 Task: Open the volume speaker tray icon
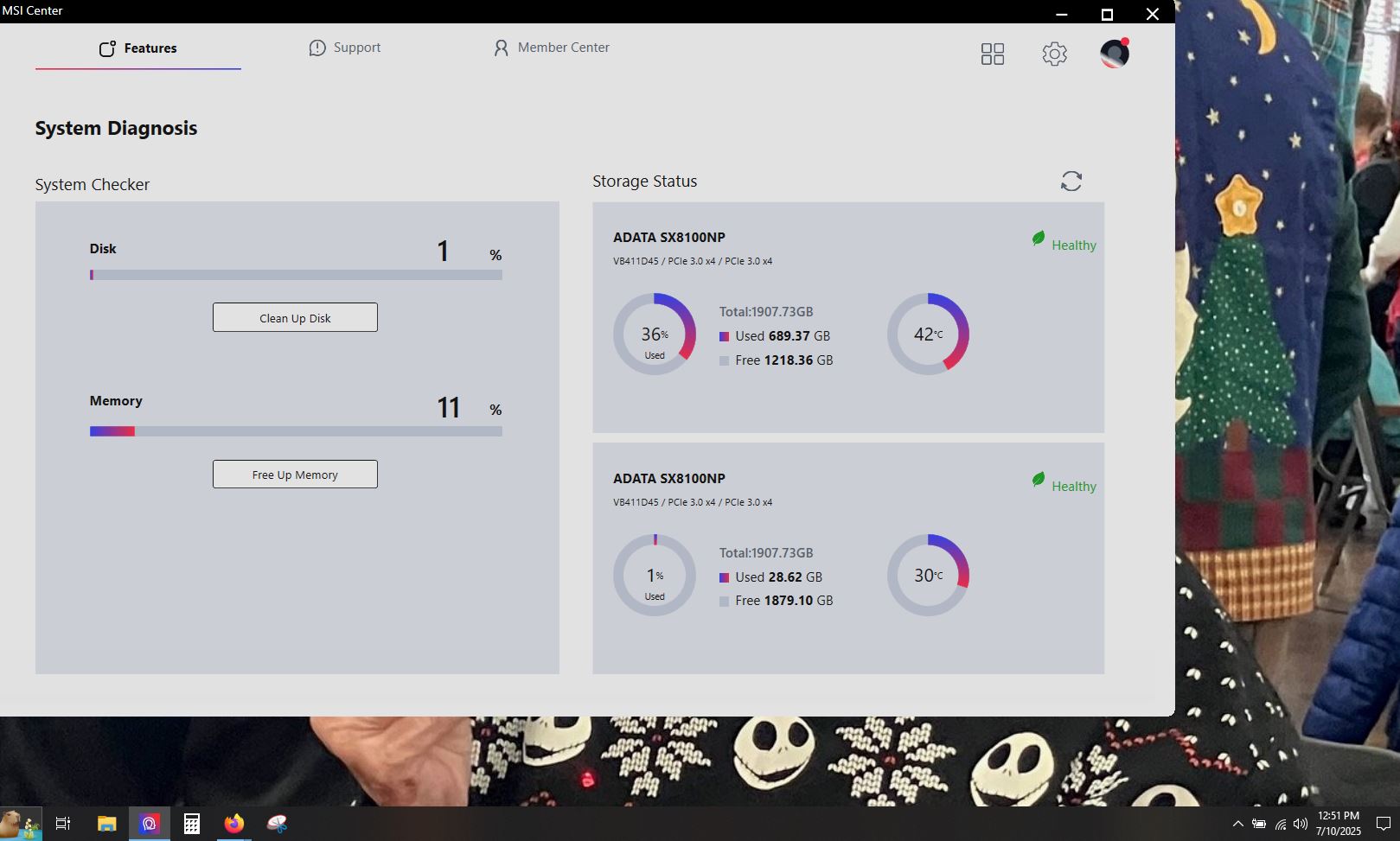[x=1301, y=824]
